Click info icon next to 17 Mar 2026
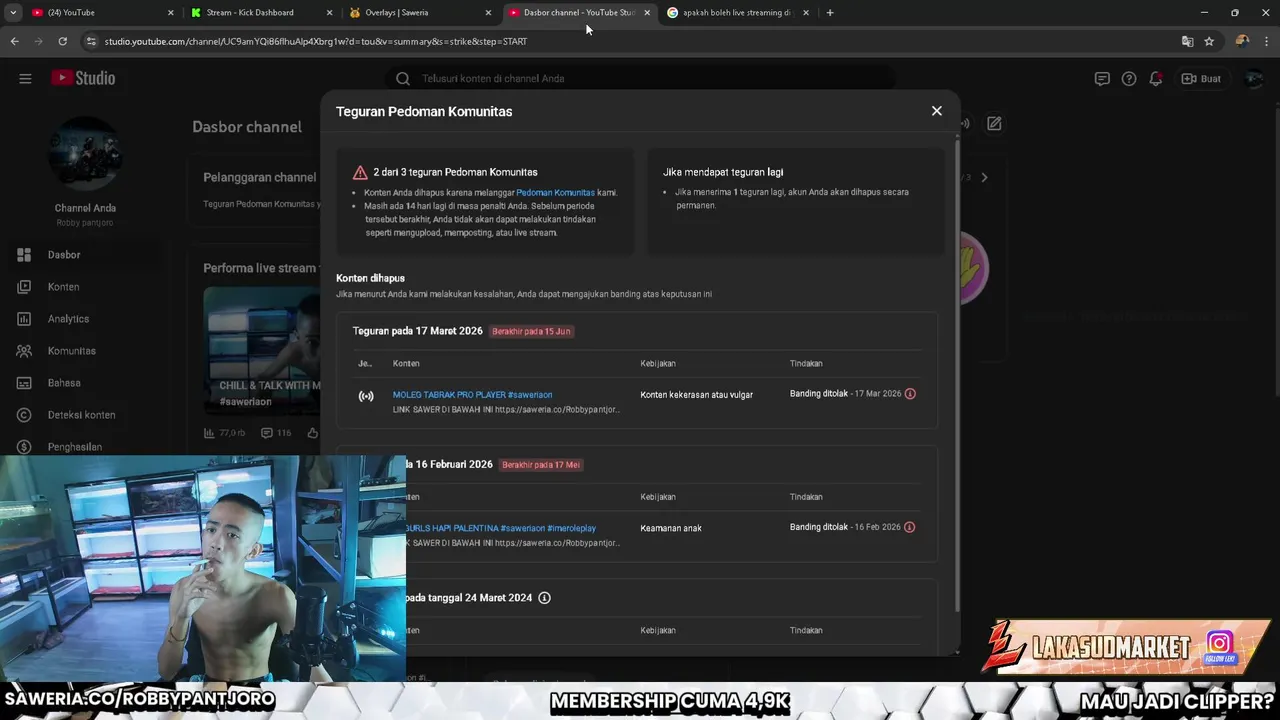Image resolution: width=1280 pixels, height=720 pixels. 910,394
